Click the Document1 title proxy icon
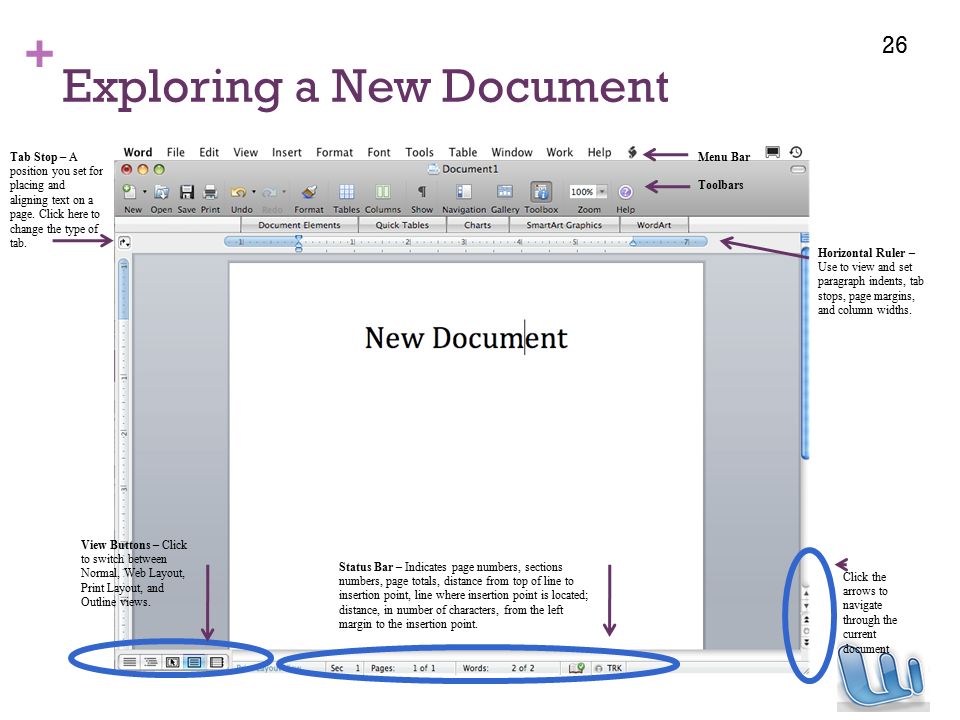 (433, 169)
